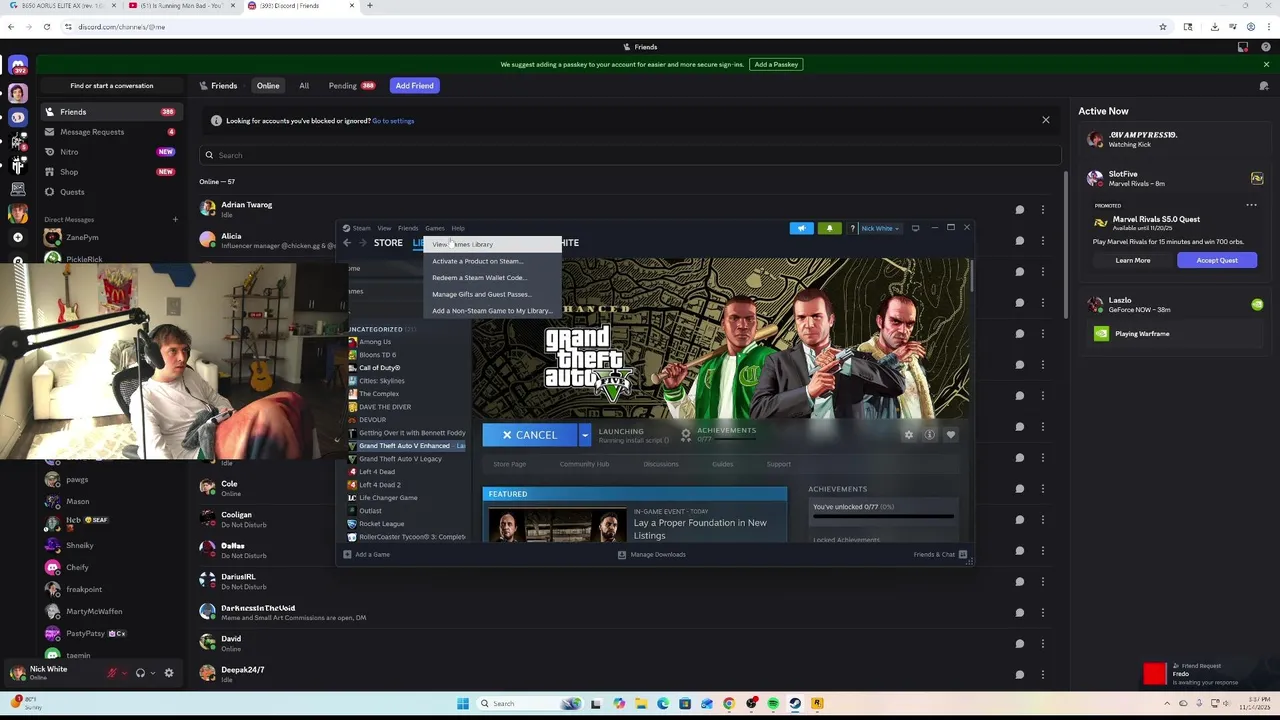This screenshot has height=720, width=1280.
Task: Open dropdown arrow beside Cancel button
Action: [585, 435]
